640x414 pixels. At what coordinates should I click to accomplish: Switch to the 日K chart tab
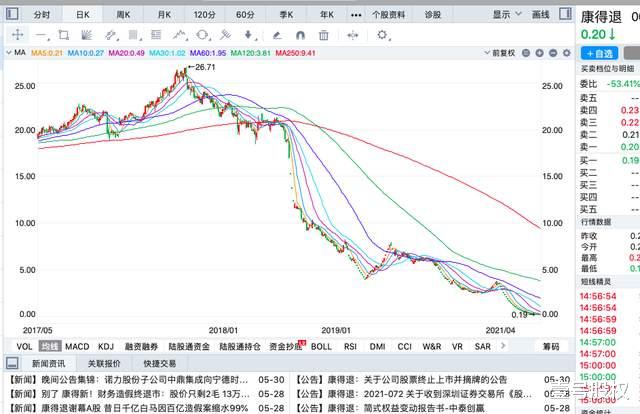(x=82, y=15)
